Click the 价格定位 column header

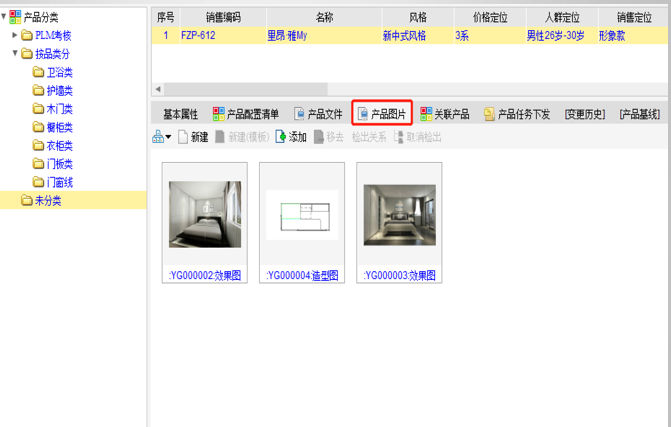(x=490, y=17)
